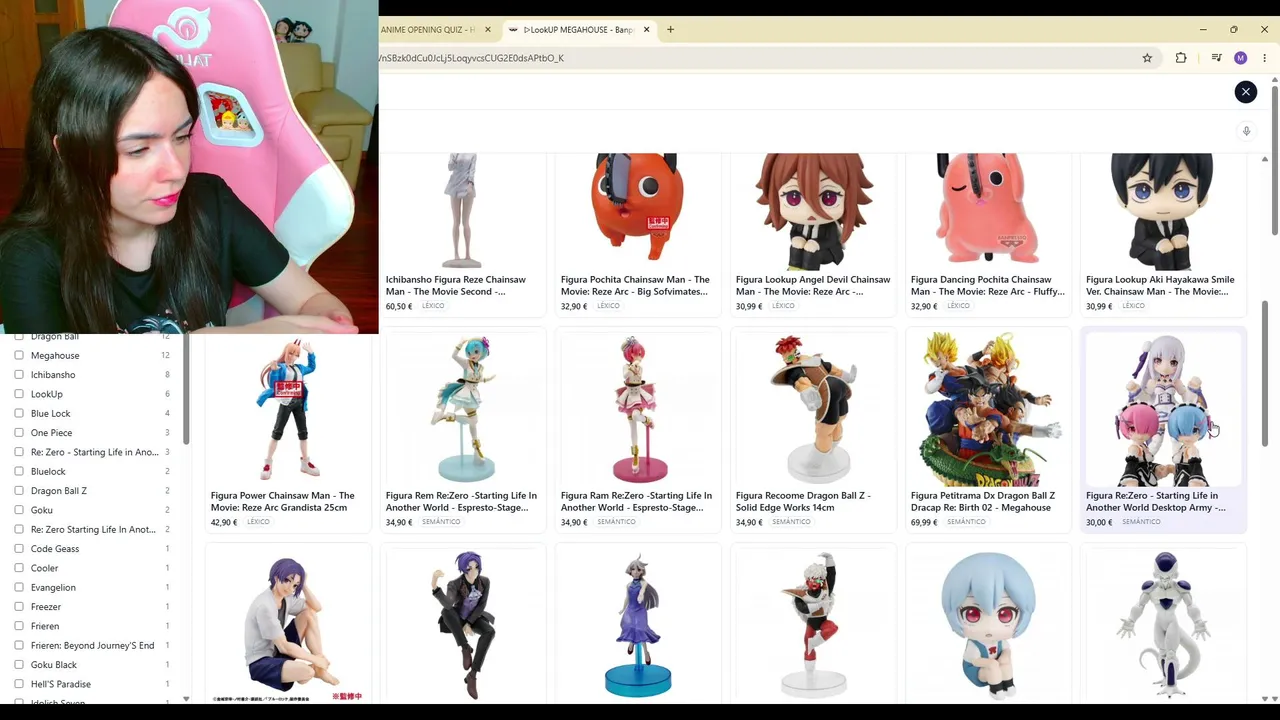Screen dimensions: 1280x720
Task: Open Figura Recoome Dragon Ball Z link
Action: click(803, 502)
